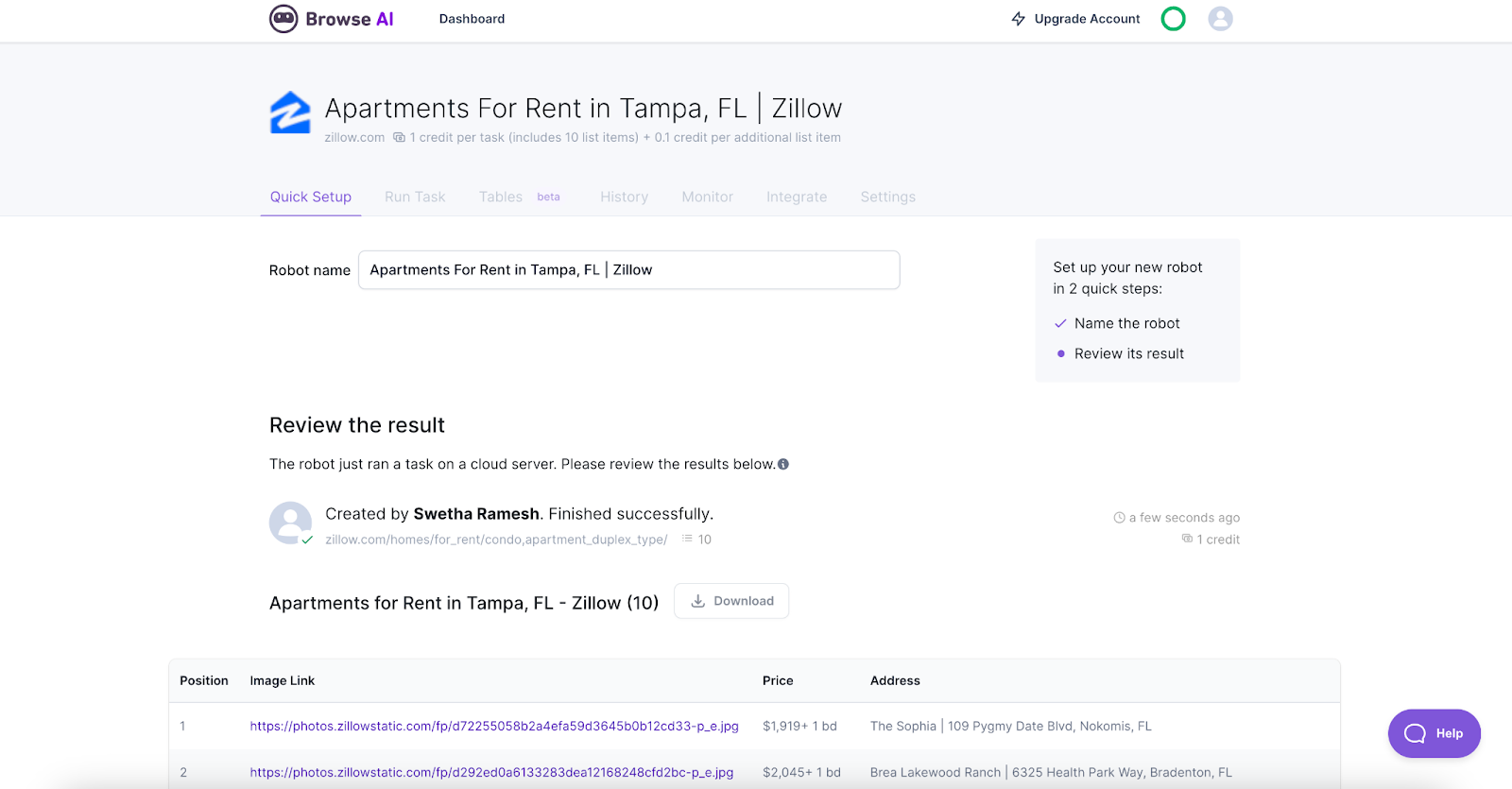The height and width of the screenshot is (789, 1512).
Task: Click the Price column header
Action: 778,680
